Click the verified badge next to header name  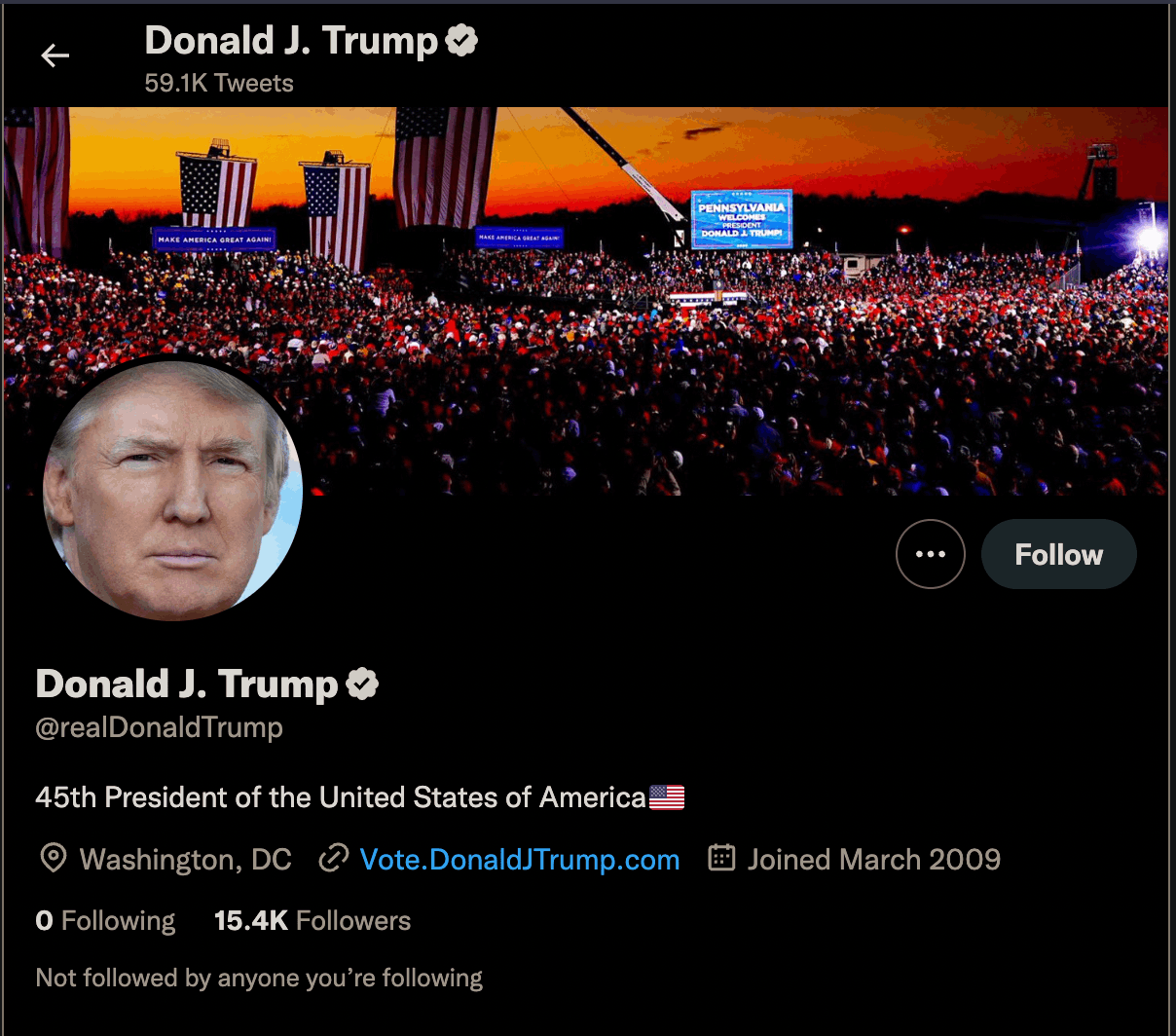pyautogui.click(x=461, y=41)
